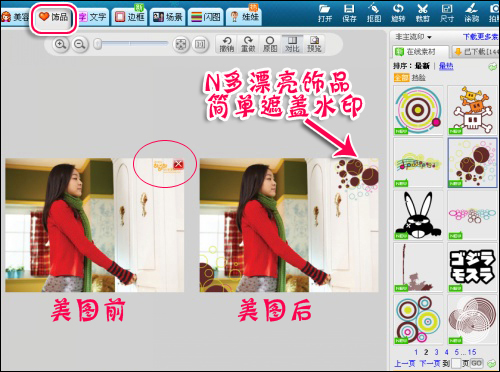Viewport: 500px width, 372px height.
Task: Click the zoom out magnifier icon
Action: 80,44
